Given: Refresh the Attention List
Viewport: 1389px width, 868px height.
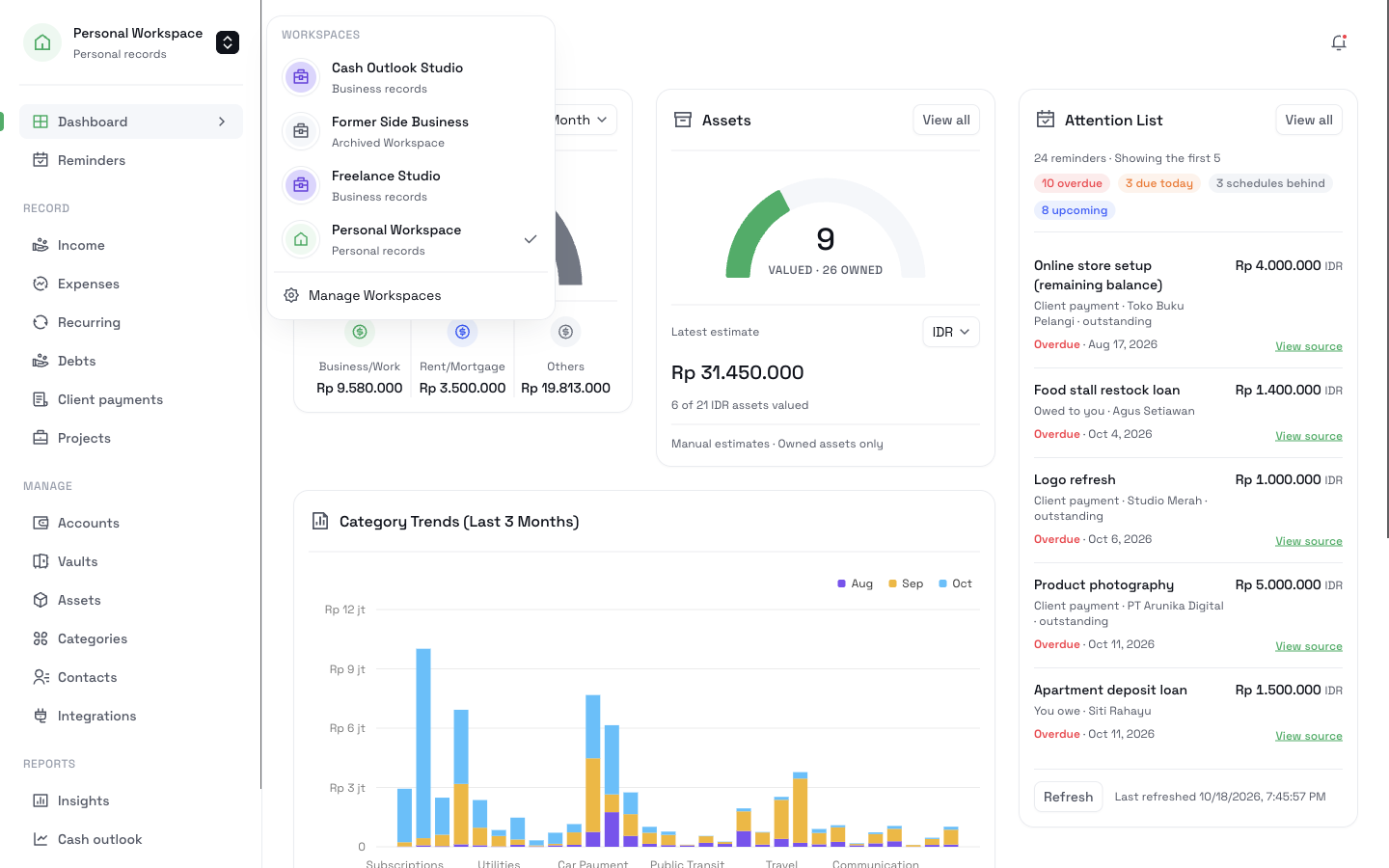Looking at the screenshot, I should coord(1068,797).
